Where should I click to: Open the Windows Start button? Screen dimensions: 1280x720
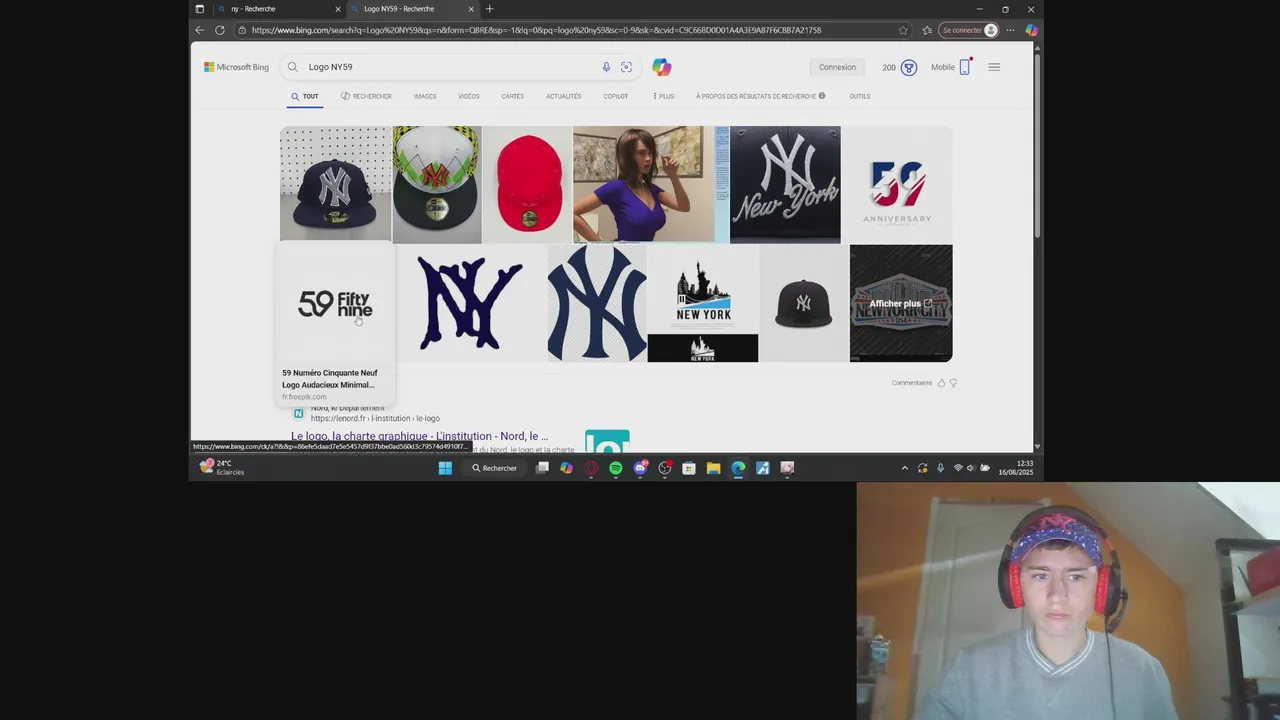pos(445,468)
